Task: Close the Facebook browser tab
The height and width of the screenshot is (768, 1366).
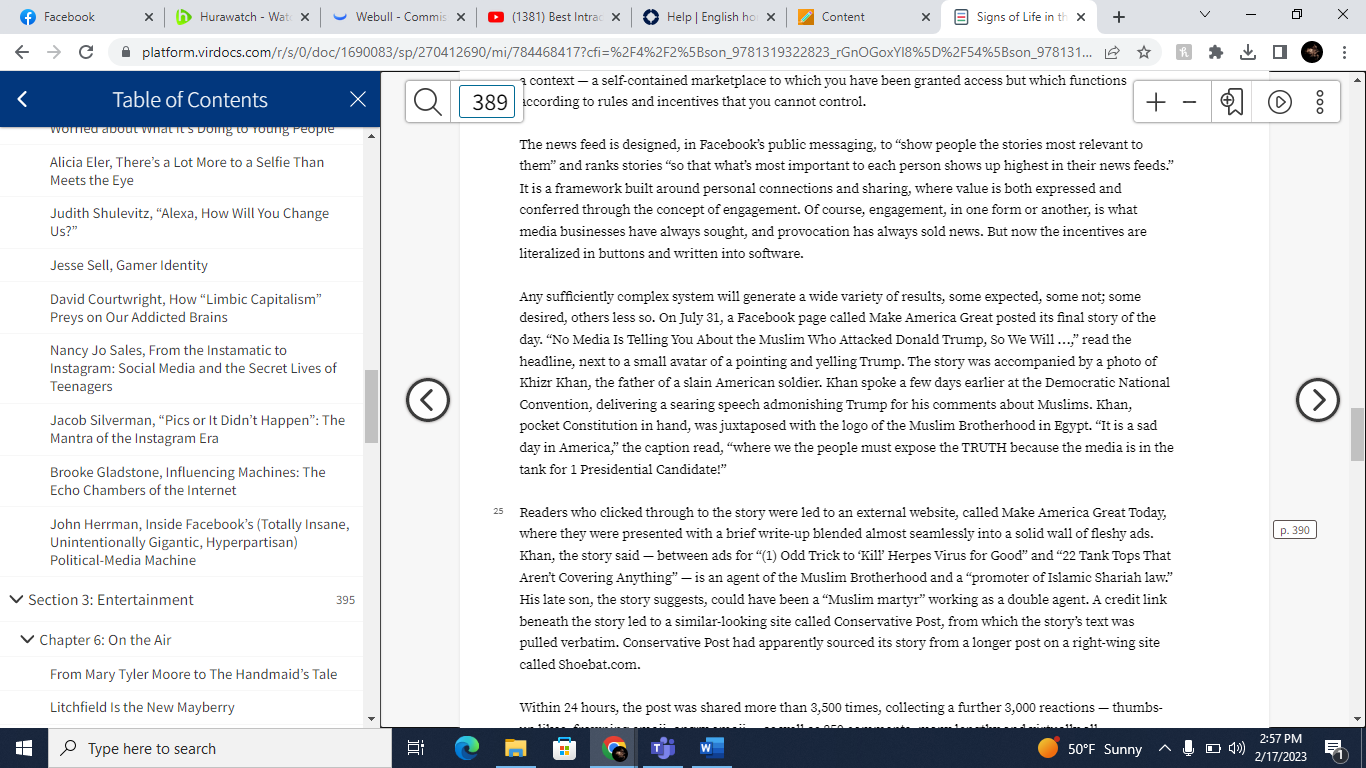Action: [x=148, y=17]
